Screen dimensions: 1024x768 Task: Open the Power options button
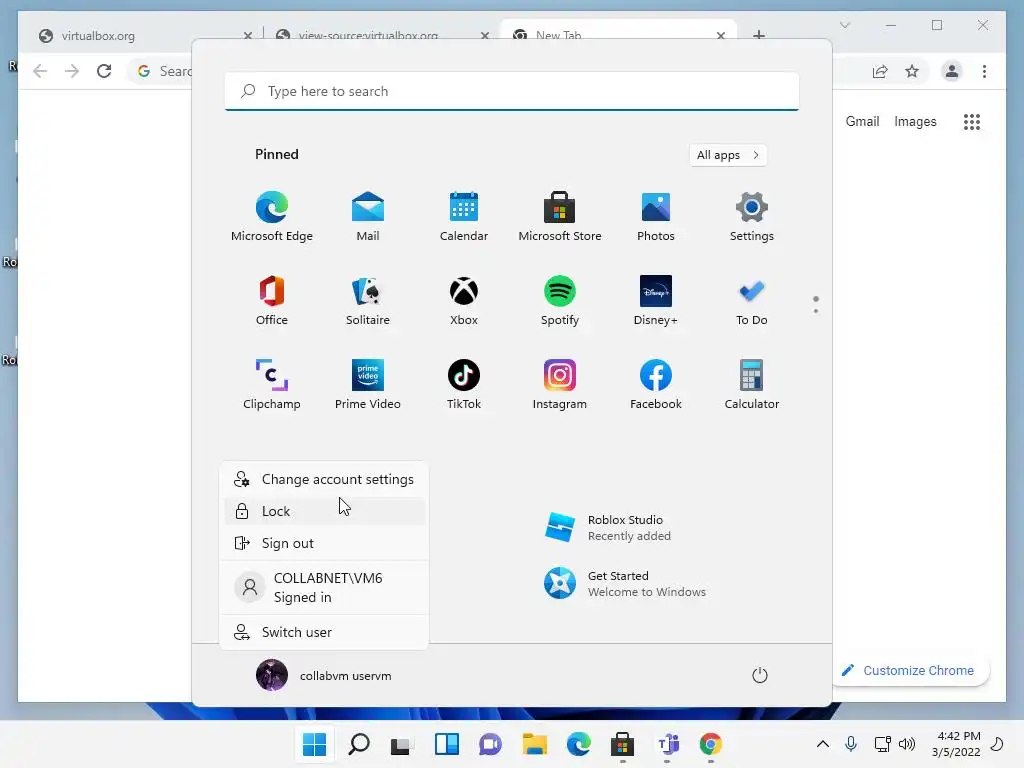point(760,675)
